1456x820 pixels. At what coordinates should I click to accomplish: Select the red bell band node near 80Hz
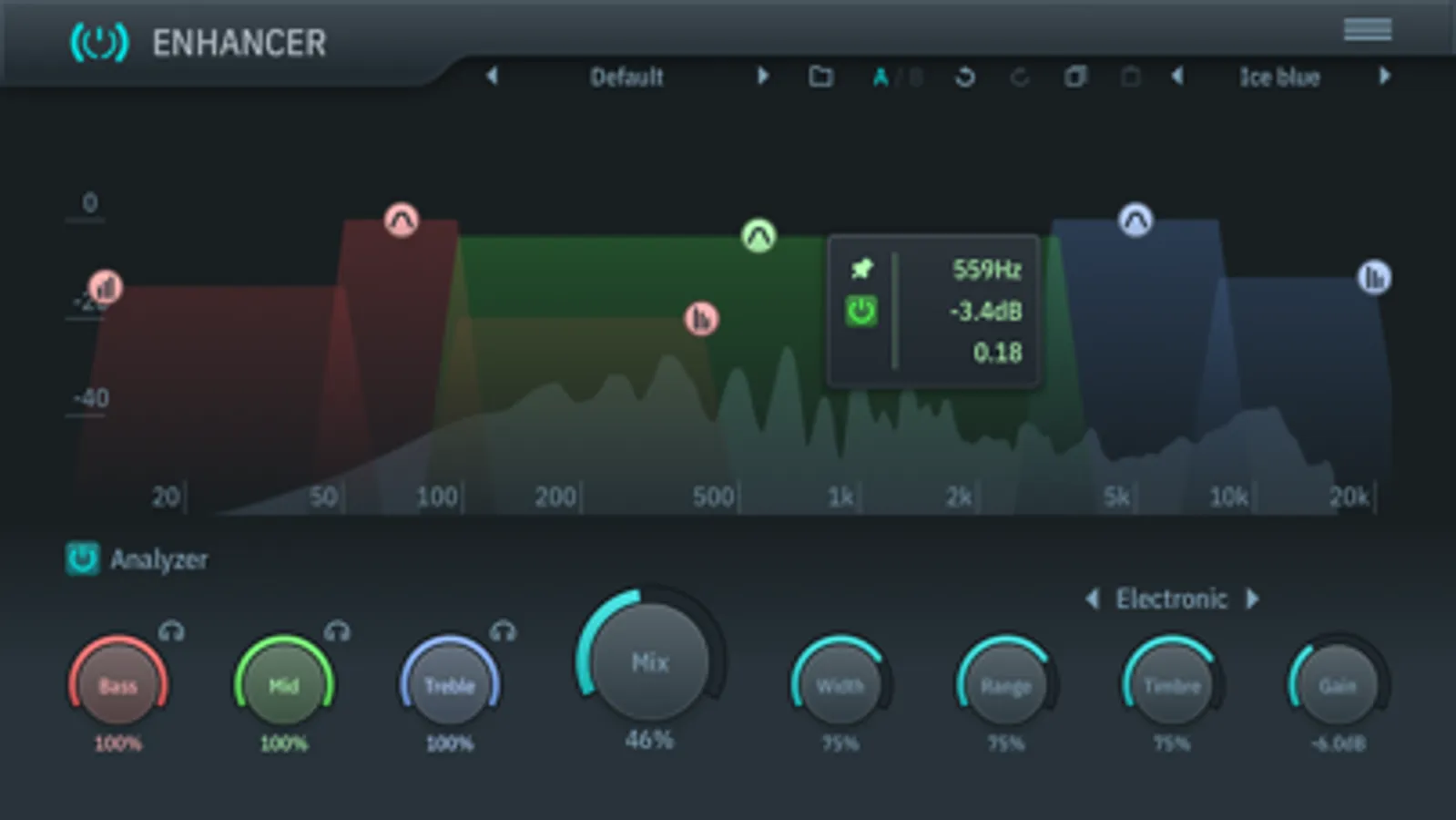(x=401, y=220)
